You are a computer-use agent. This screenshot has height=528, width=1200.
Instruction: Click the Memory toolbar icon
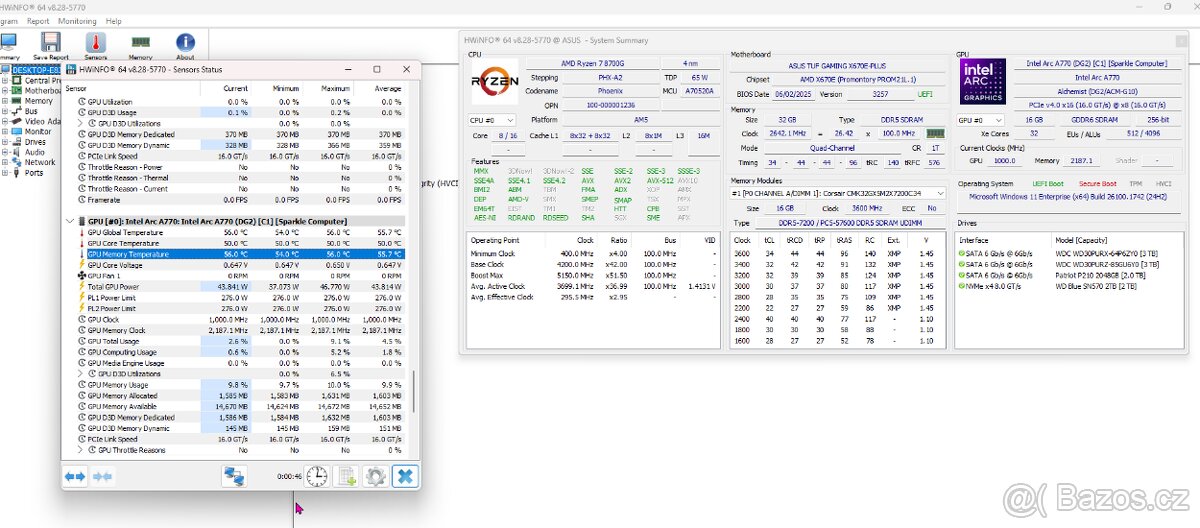click(x=141, y=45)
